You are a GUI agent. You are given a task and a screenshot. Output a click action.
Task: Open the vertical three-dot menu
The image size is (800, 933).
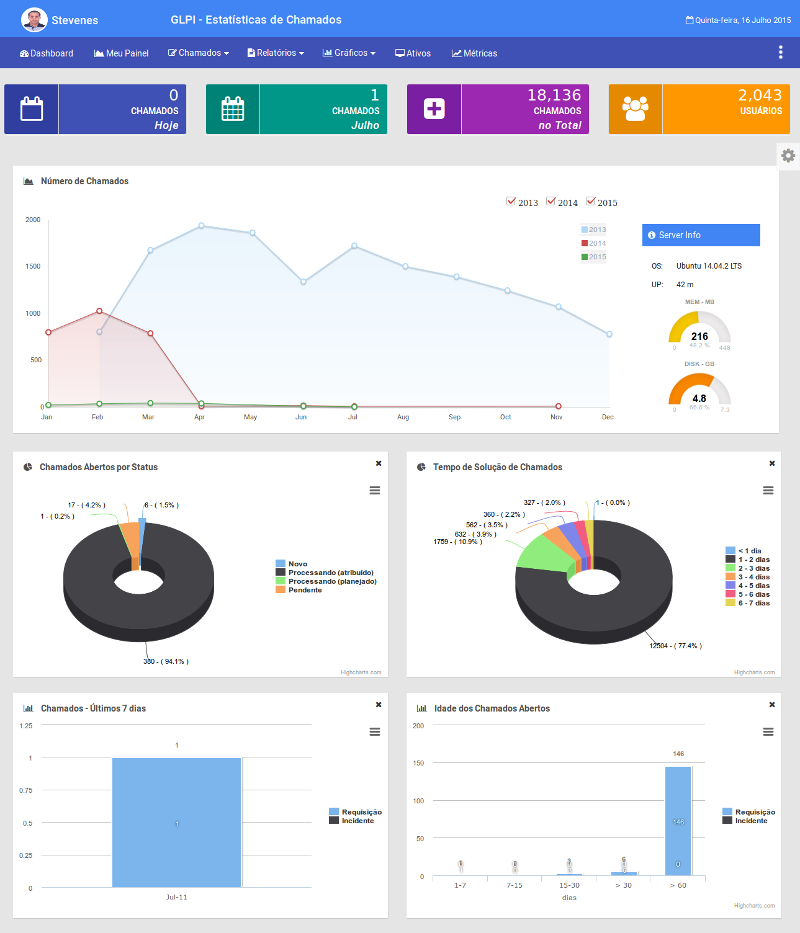point(780,53)
